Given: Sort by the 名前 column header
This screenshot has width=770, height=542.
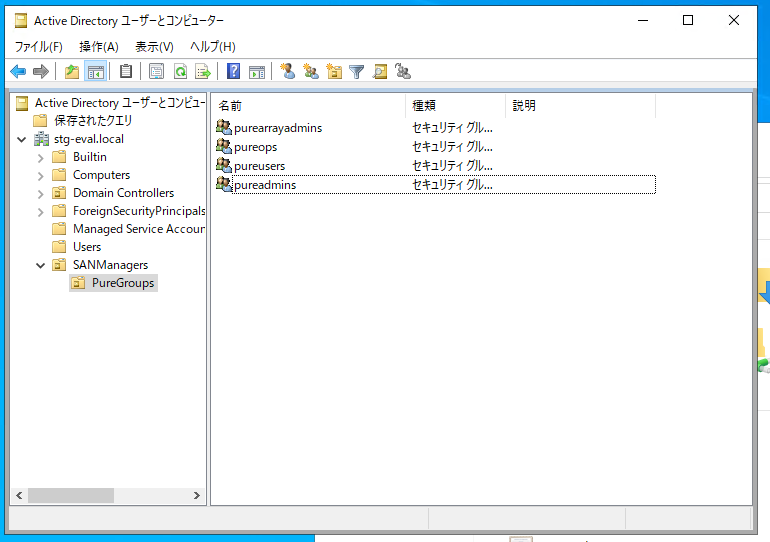Looking at the screenshot, I should pos(309,106).
